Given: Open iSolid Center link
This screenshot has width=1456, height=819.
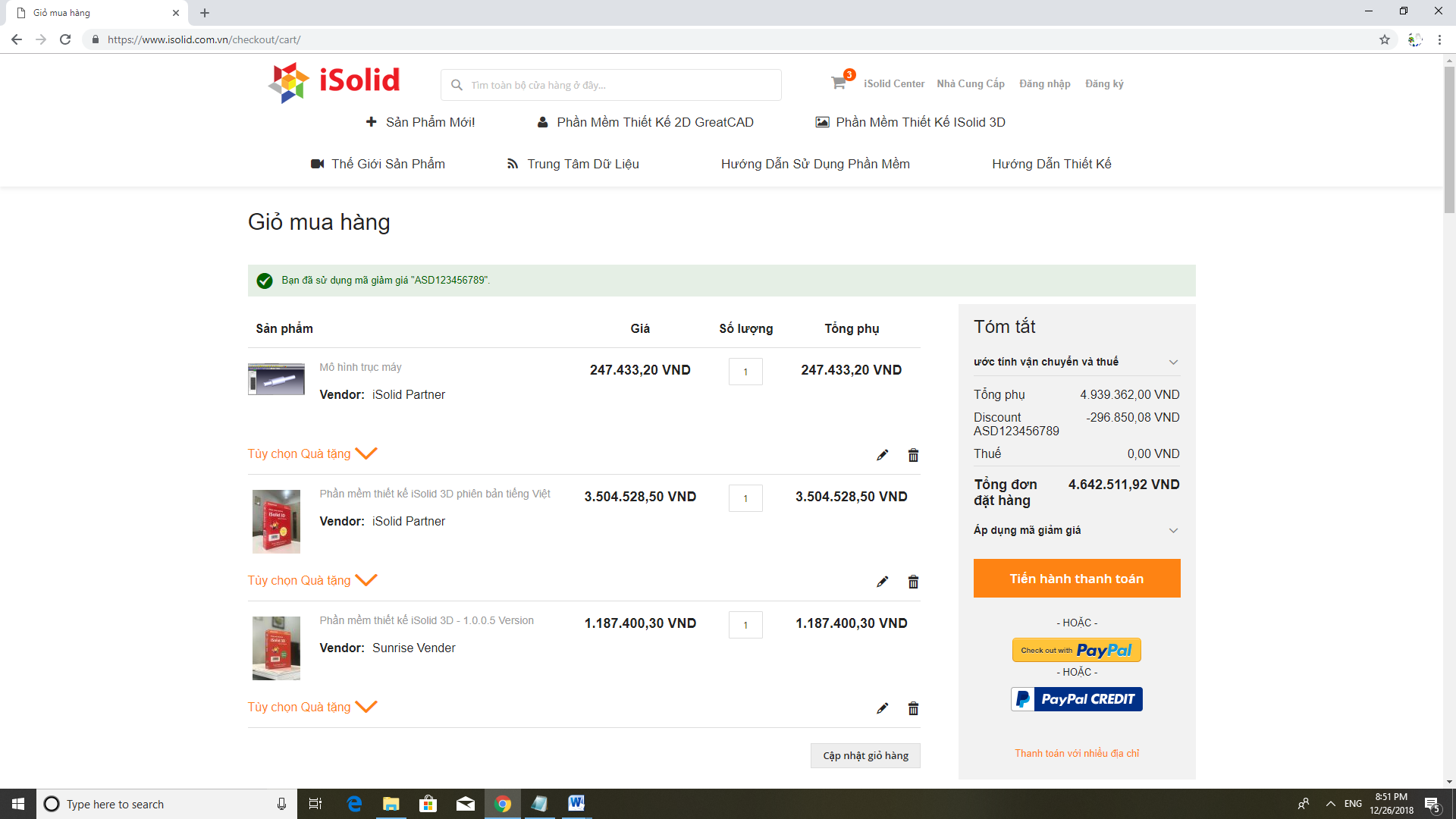Looking at the screenshot, I should [894, 83].
